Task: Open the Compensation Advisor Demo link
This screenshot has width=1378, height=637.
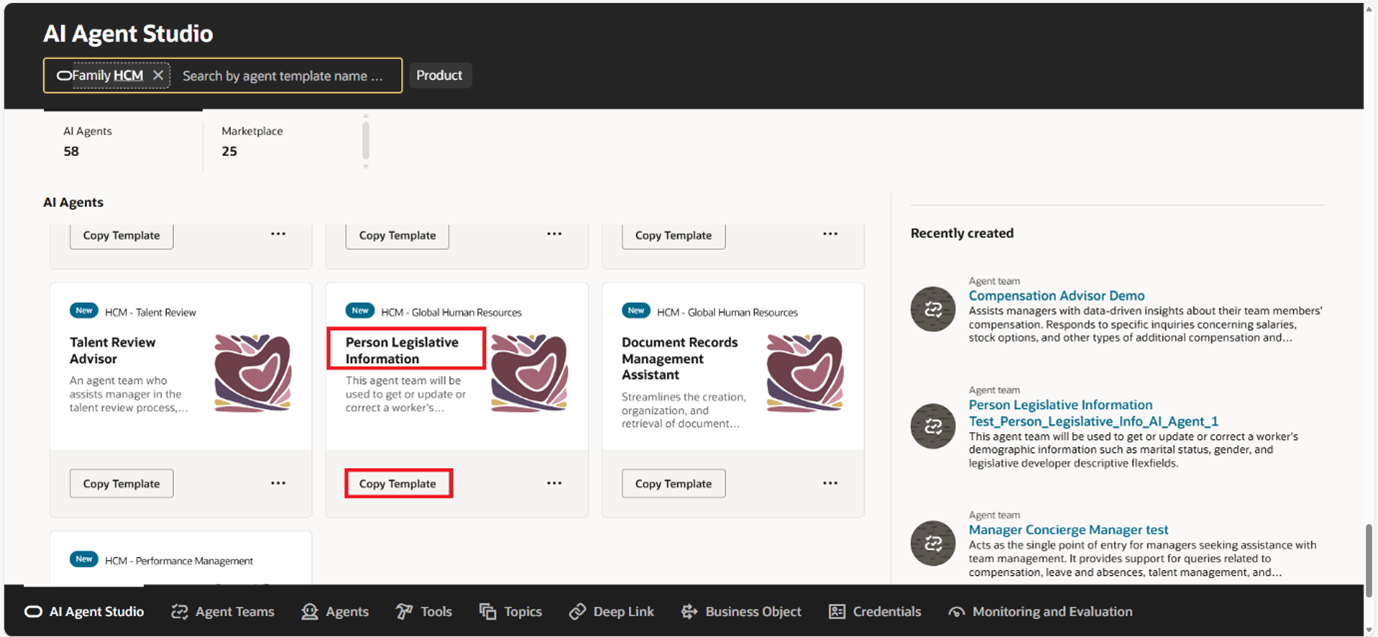Action: [1056, 296]
